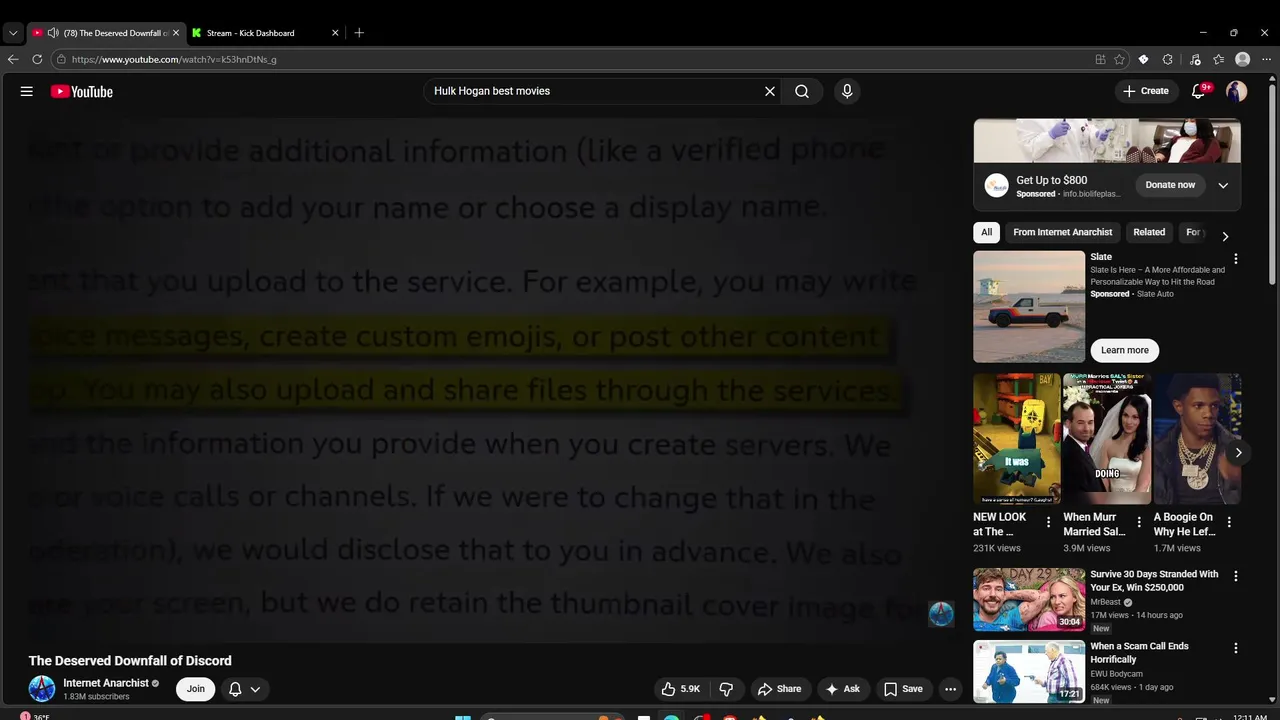
Task: Go back with browser back arrow
Action: tap(13, 59)
